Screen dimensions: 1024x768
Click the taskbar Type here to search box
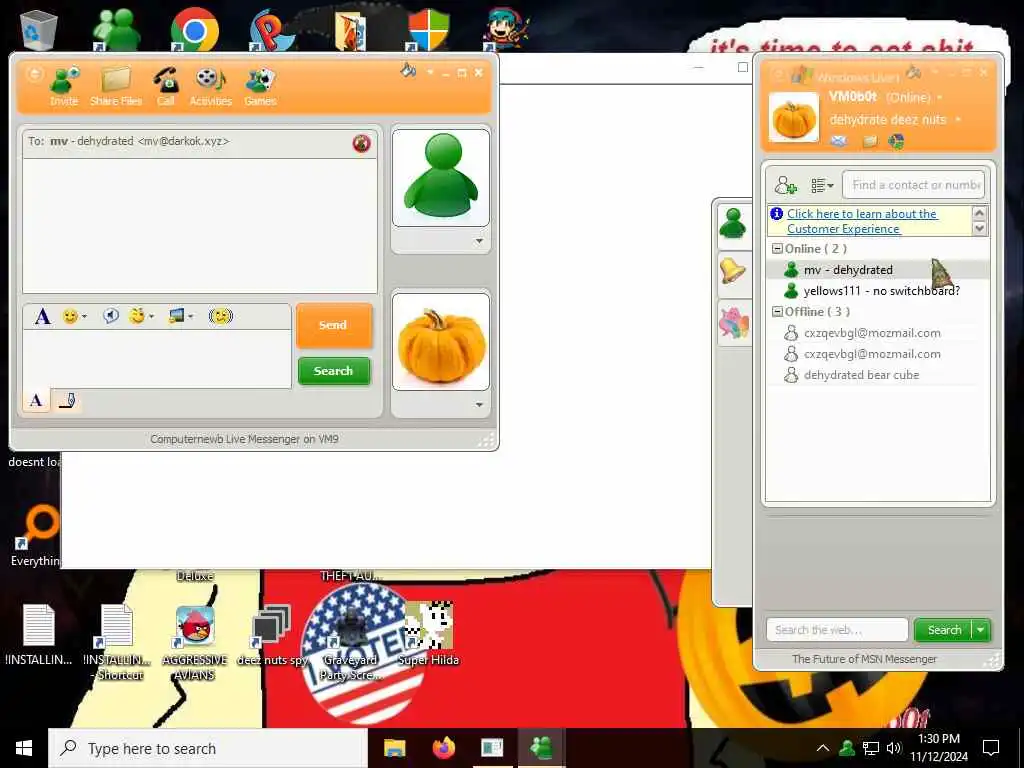tap(208, 748)
